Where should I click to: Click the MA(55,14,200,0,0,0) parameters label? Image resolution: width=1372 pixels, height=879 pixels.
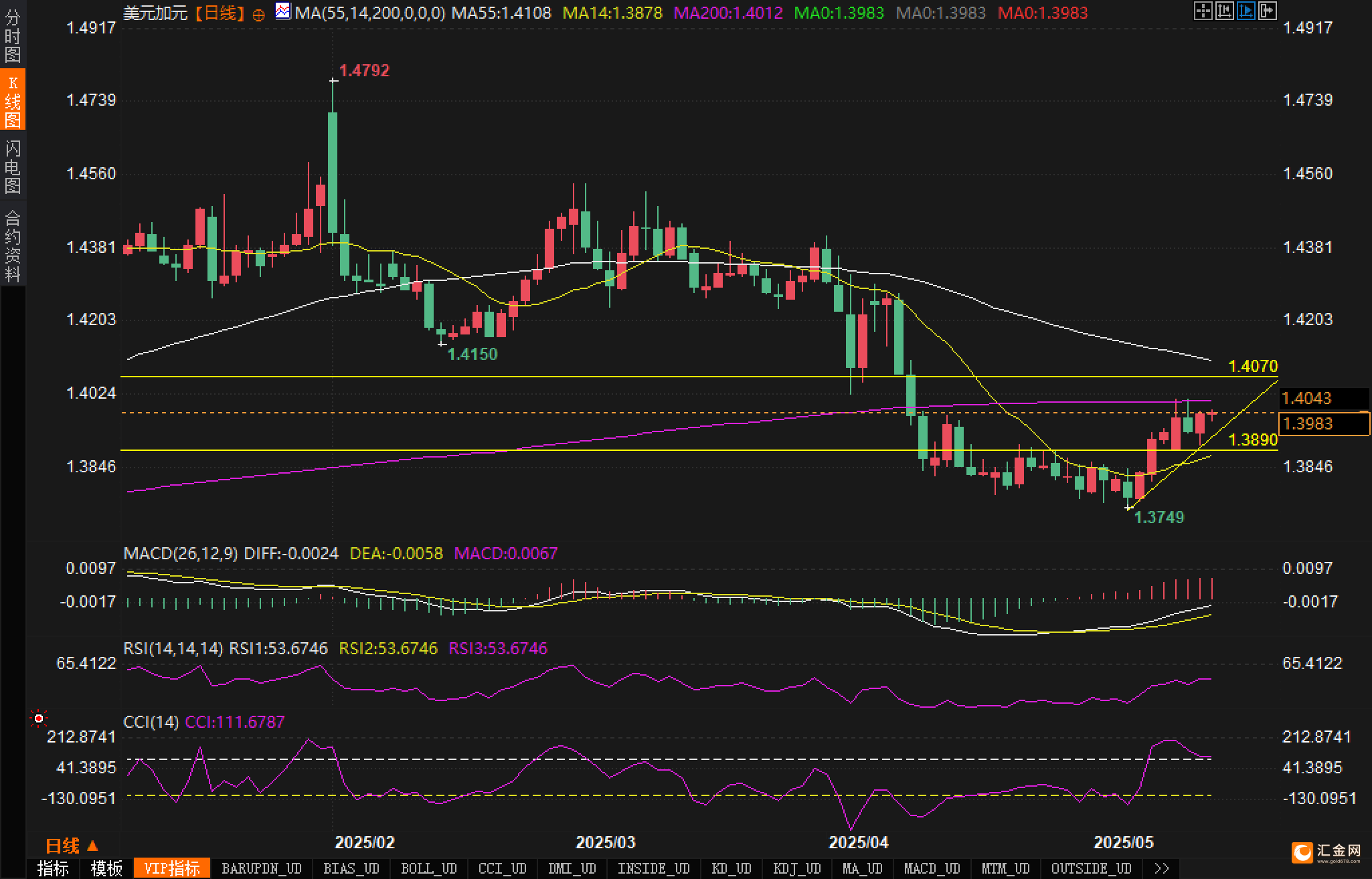370,13
